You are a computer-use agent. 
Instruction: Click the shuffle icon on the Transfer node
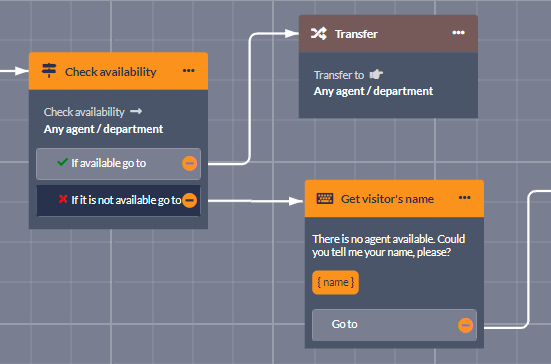pos(319,34)
